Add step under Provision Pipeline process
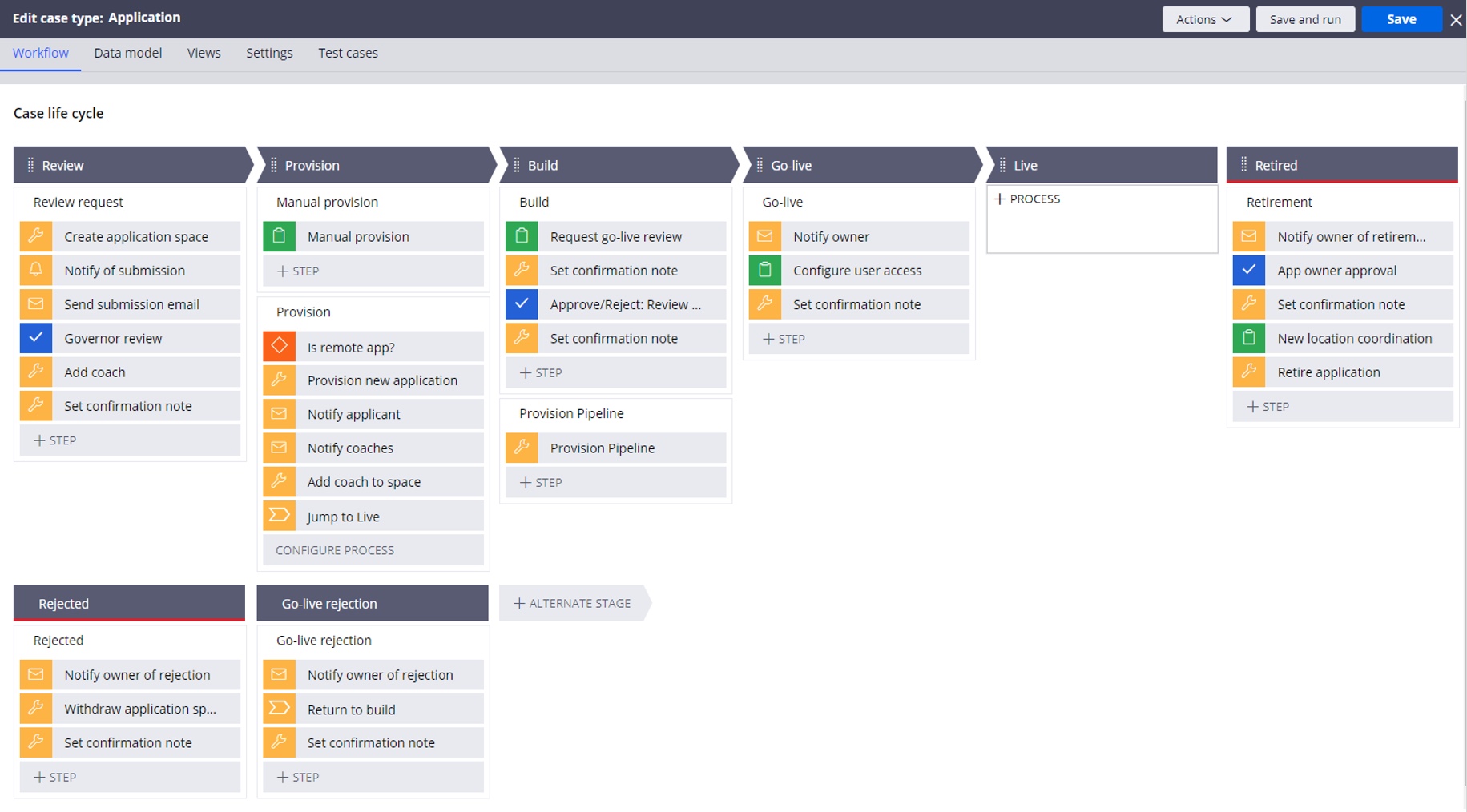1467x812 pixels. [x=616, y=482]
